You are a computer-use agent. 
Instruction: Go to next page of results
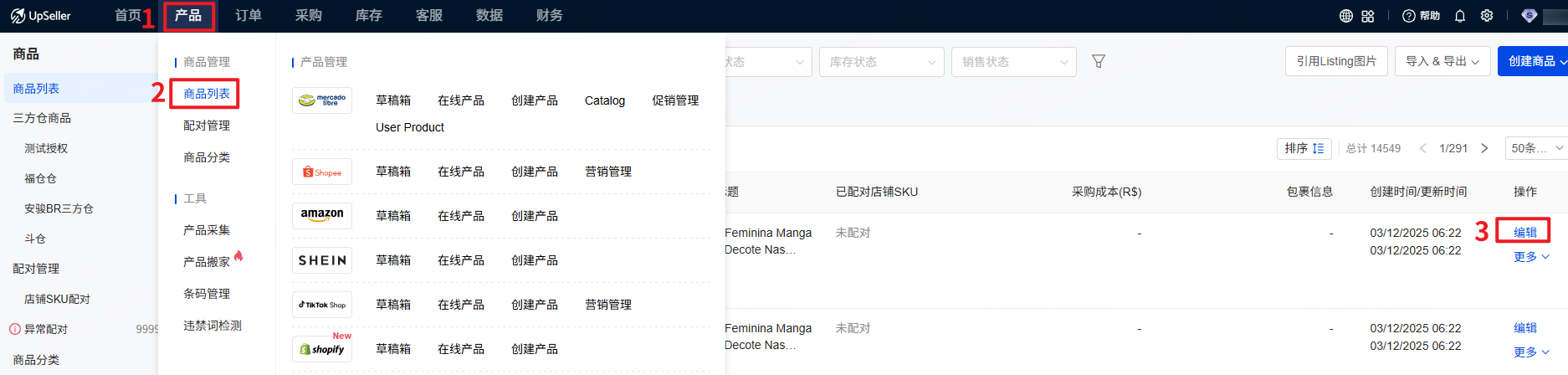(1484, 148)
